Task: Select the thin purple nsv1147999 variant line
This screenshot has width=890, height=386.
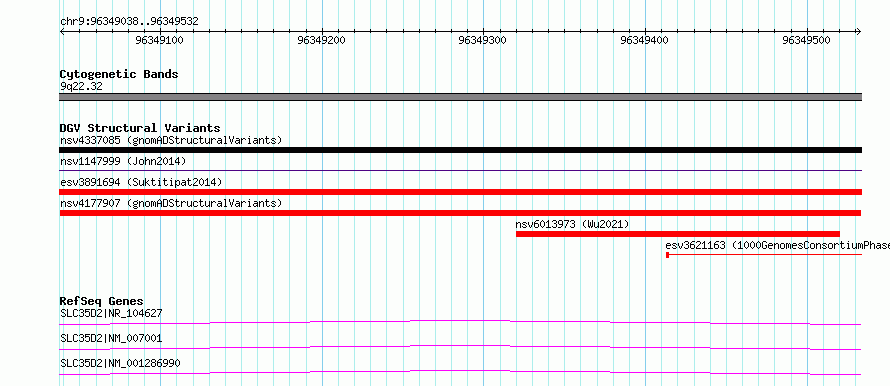Action: (x=460, y=170)
